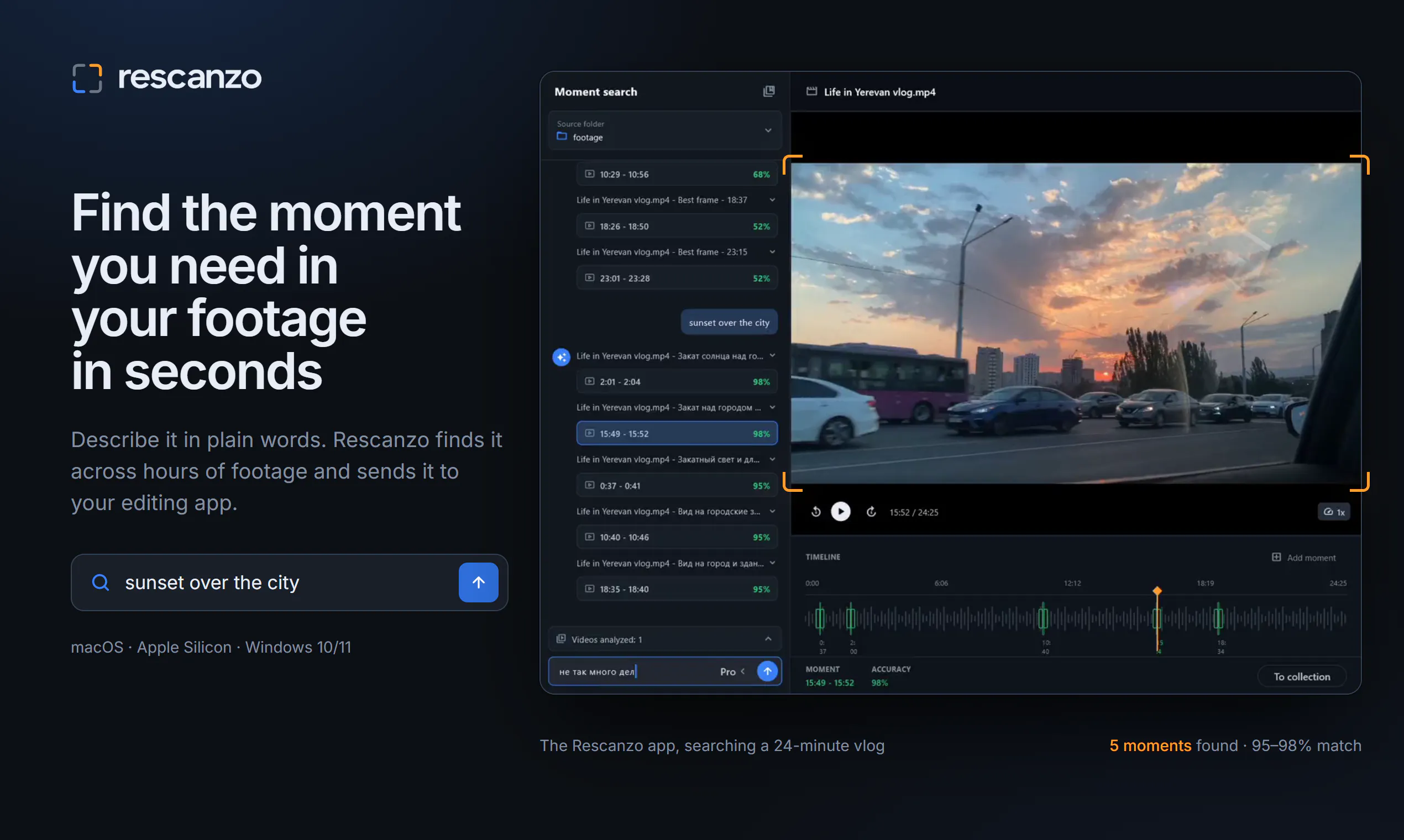Select the 0:37 - 0:41 moment row
1404x840 pixels.
(x=677, y=486)
